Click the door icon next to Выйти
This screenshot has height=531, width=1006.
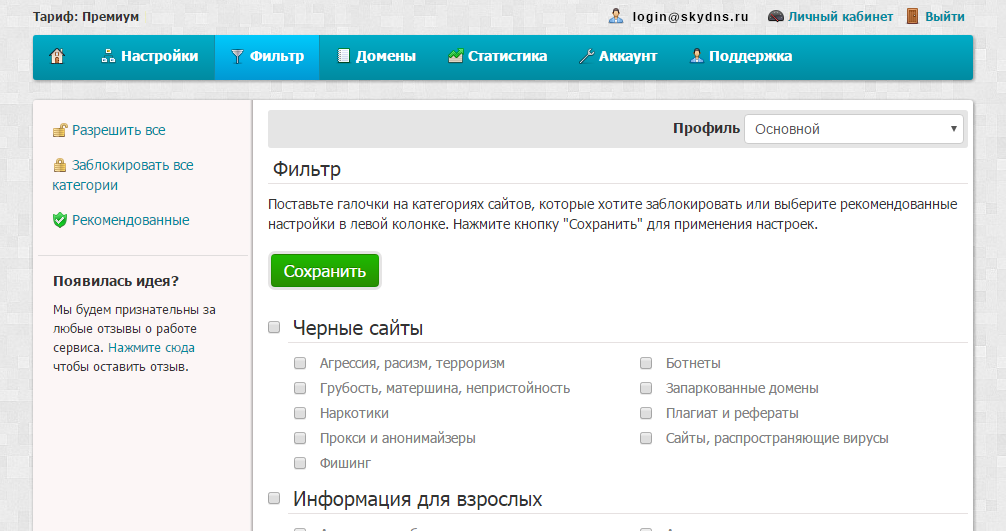(912, 16)
